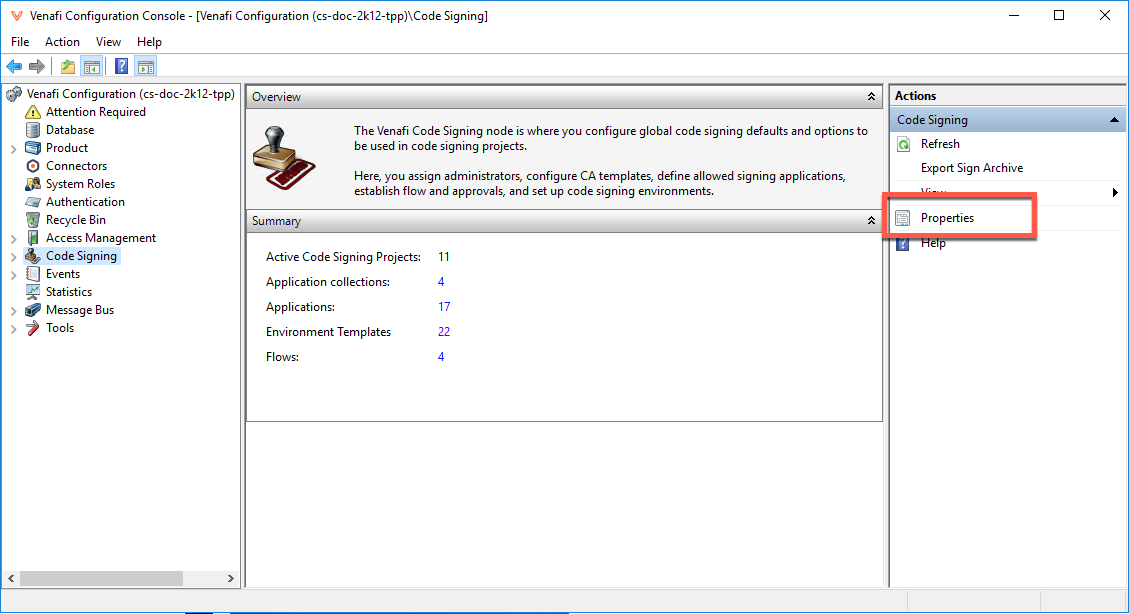Open the View menu in menu bar
1129x614 pixels.
point(108,42)
